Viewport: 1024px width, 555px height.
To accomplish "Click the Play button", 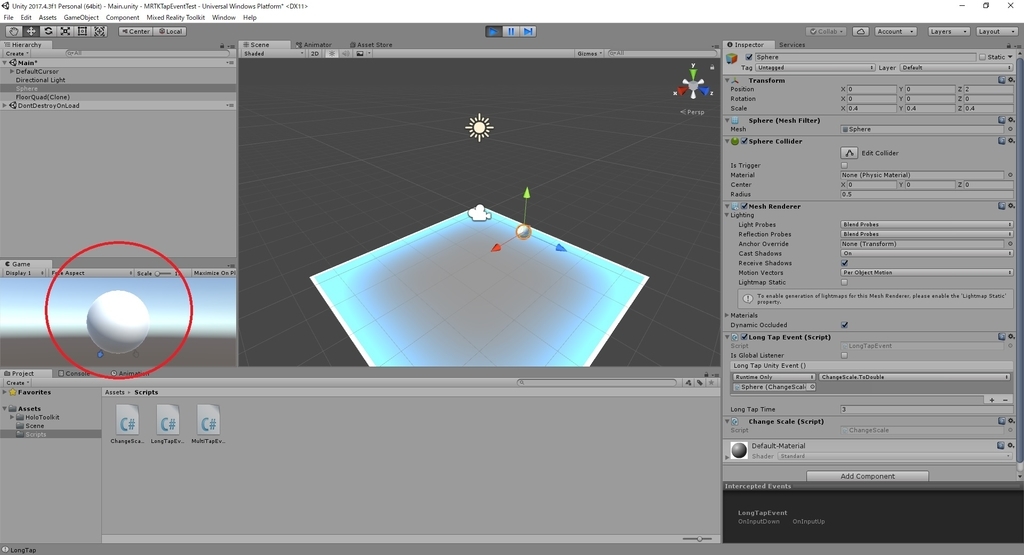I will point(494,31).
